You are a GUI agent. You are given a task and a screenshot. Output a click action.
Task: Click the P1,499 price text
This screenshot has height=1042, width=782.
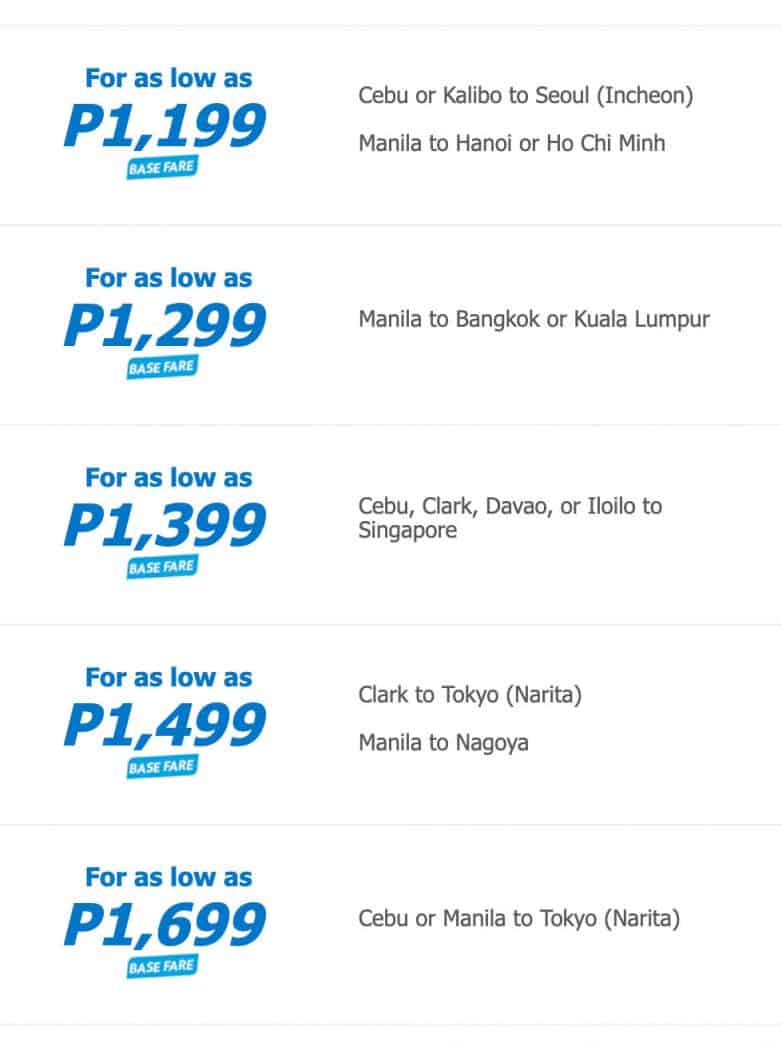[x=165, y=726]
